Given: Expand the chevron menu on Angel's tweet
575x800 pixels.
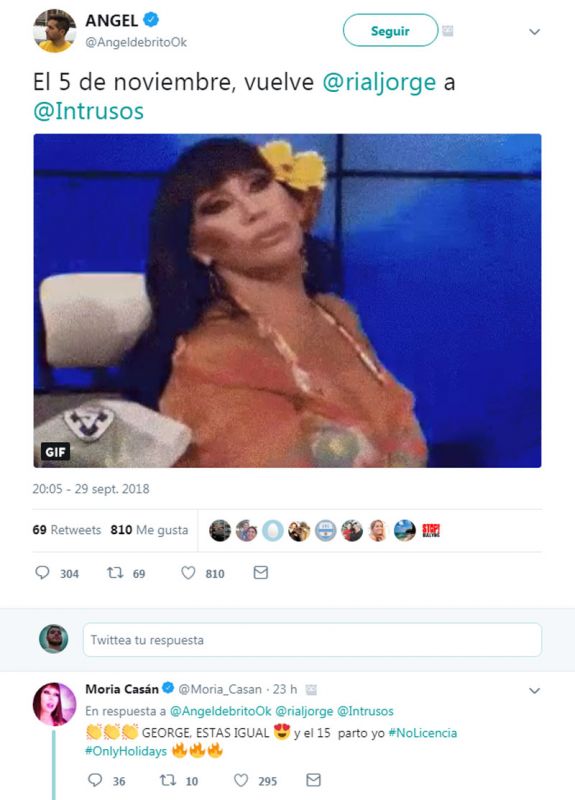Looking at the screenshot, I should [x=534, y=32].
